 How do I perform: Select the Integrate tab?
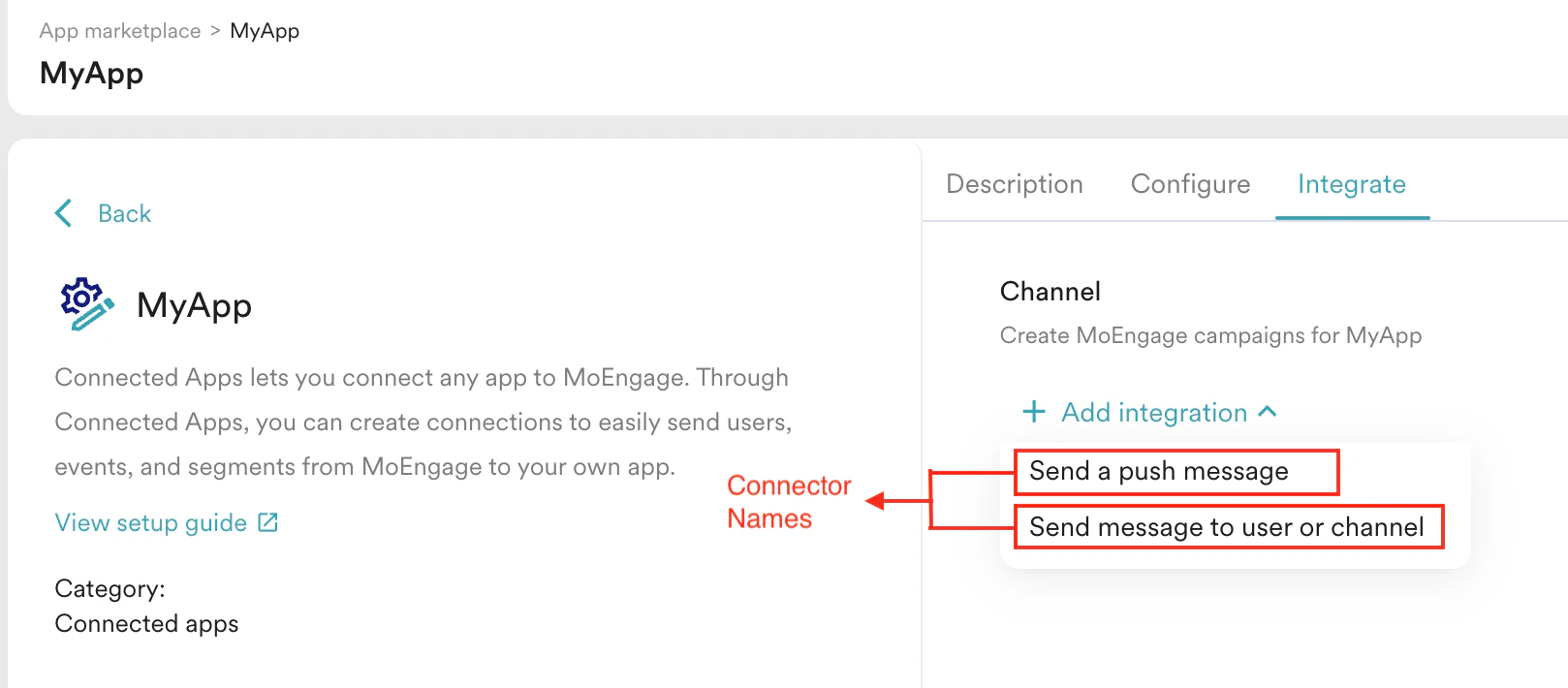tap(1352, 184)
